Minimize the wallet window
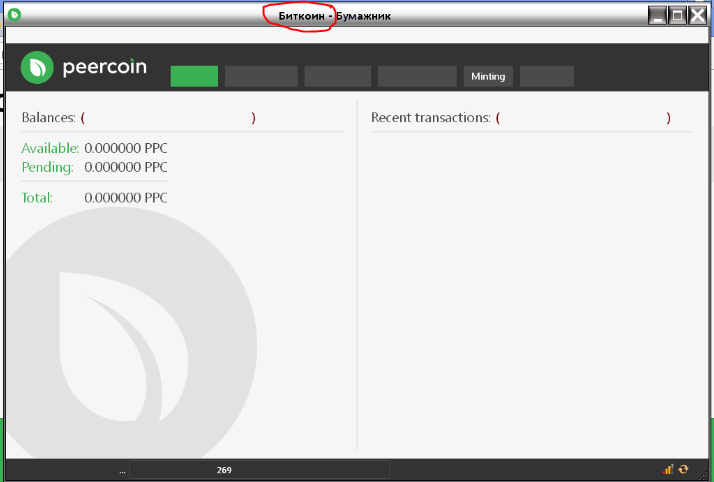714x482 pixels. (657, 15)
